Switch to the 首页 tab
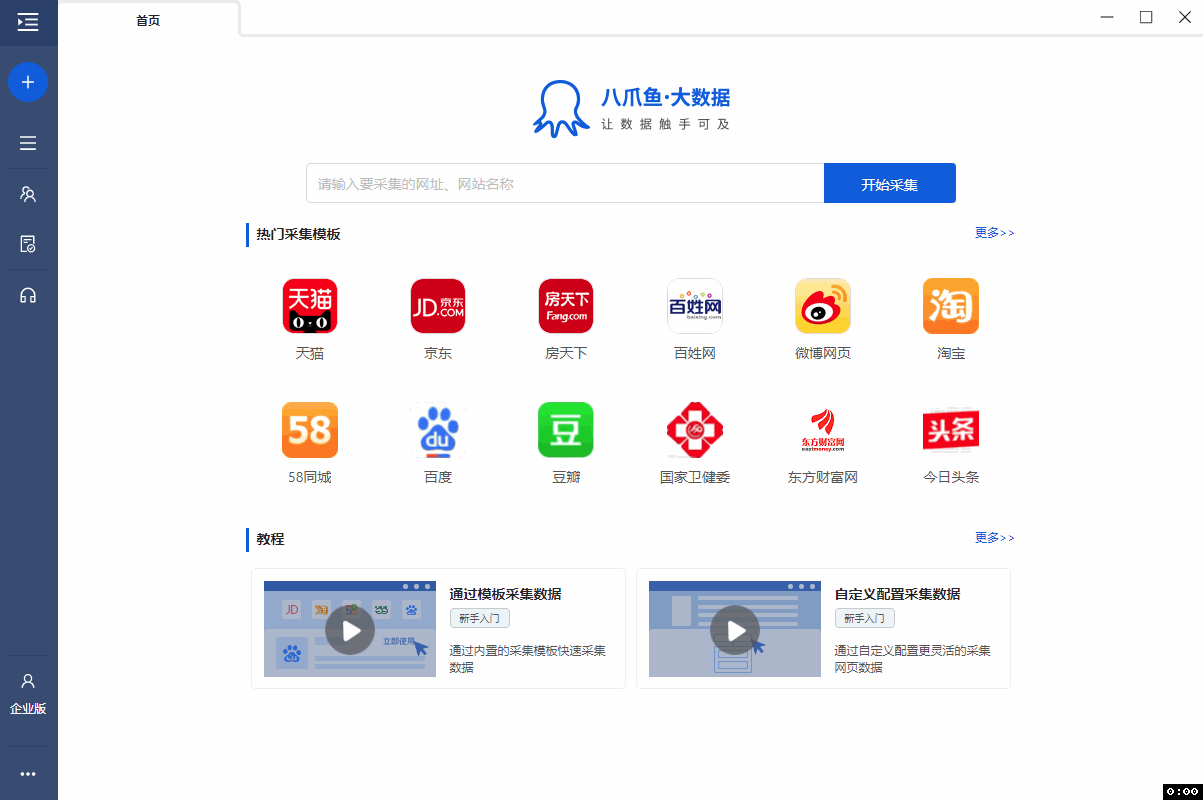 148,20
